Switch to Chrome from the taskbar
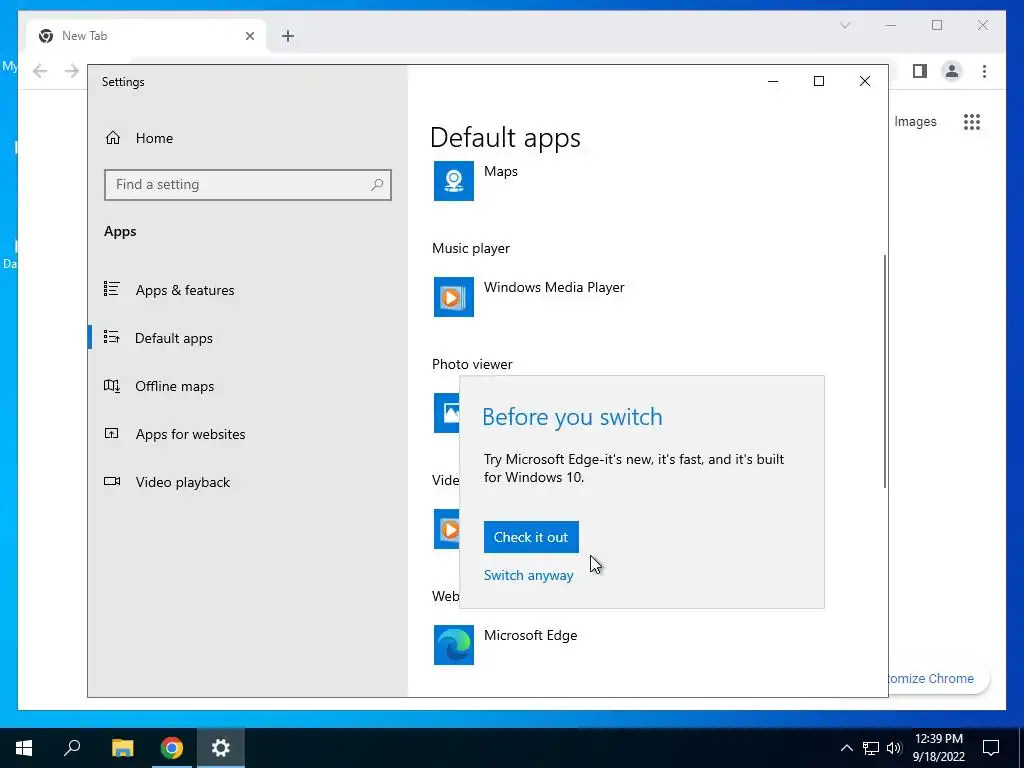This screenshot has height=768, width=1024. tap(171, 748)
